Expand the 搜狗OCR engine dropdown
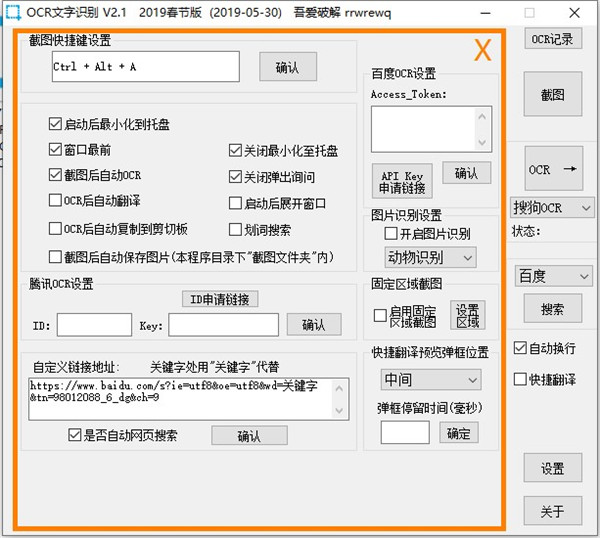Screen dimensions: 600x538 [x=552, y=208]
